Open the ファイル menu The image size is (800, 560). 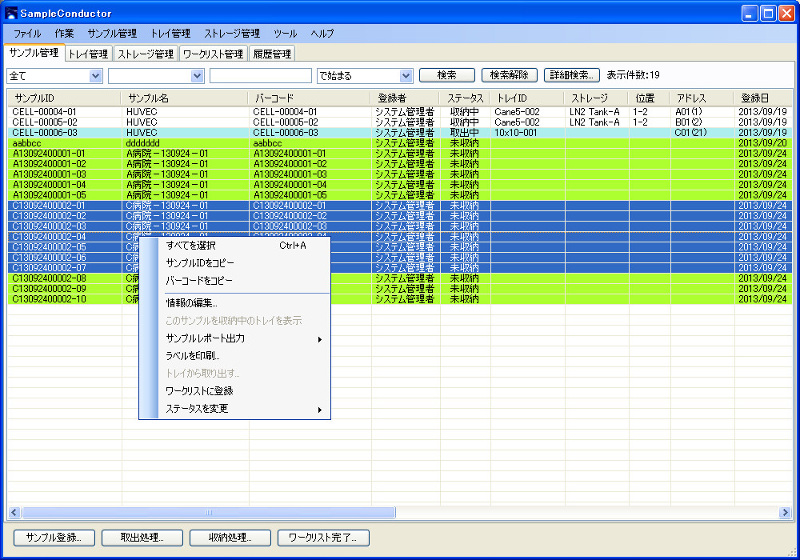(27, 33)
